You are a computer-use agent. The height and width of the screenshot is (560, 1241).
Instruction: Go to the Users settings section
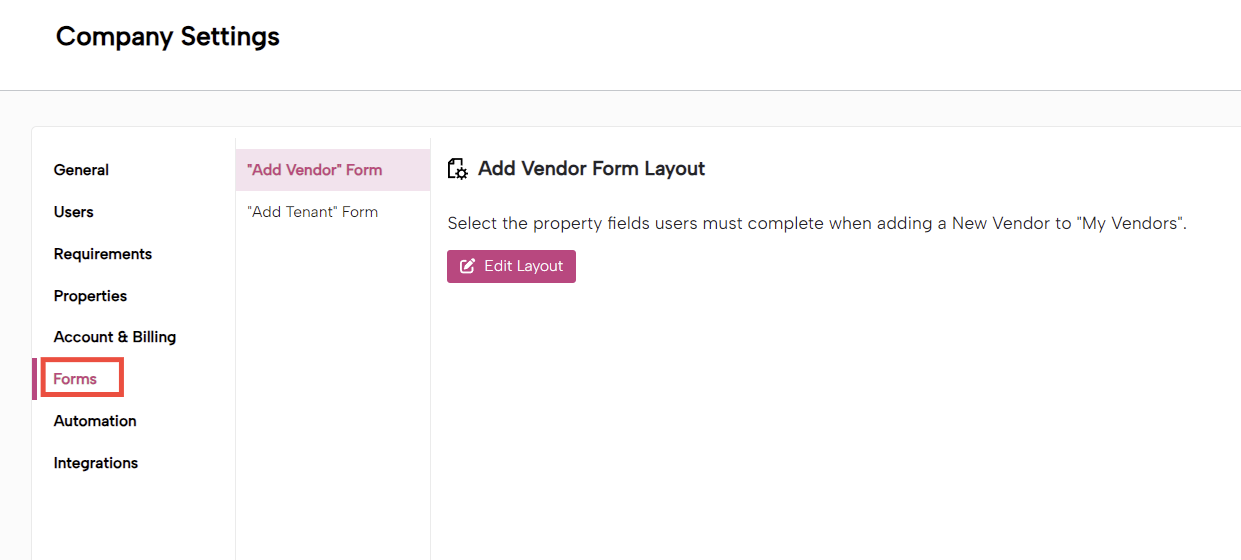coord(73,212)
